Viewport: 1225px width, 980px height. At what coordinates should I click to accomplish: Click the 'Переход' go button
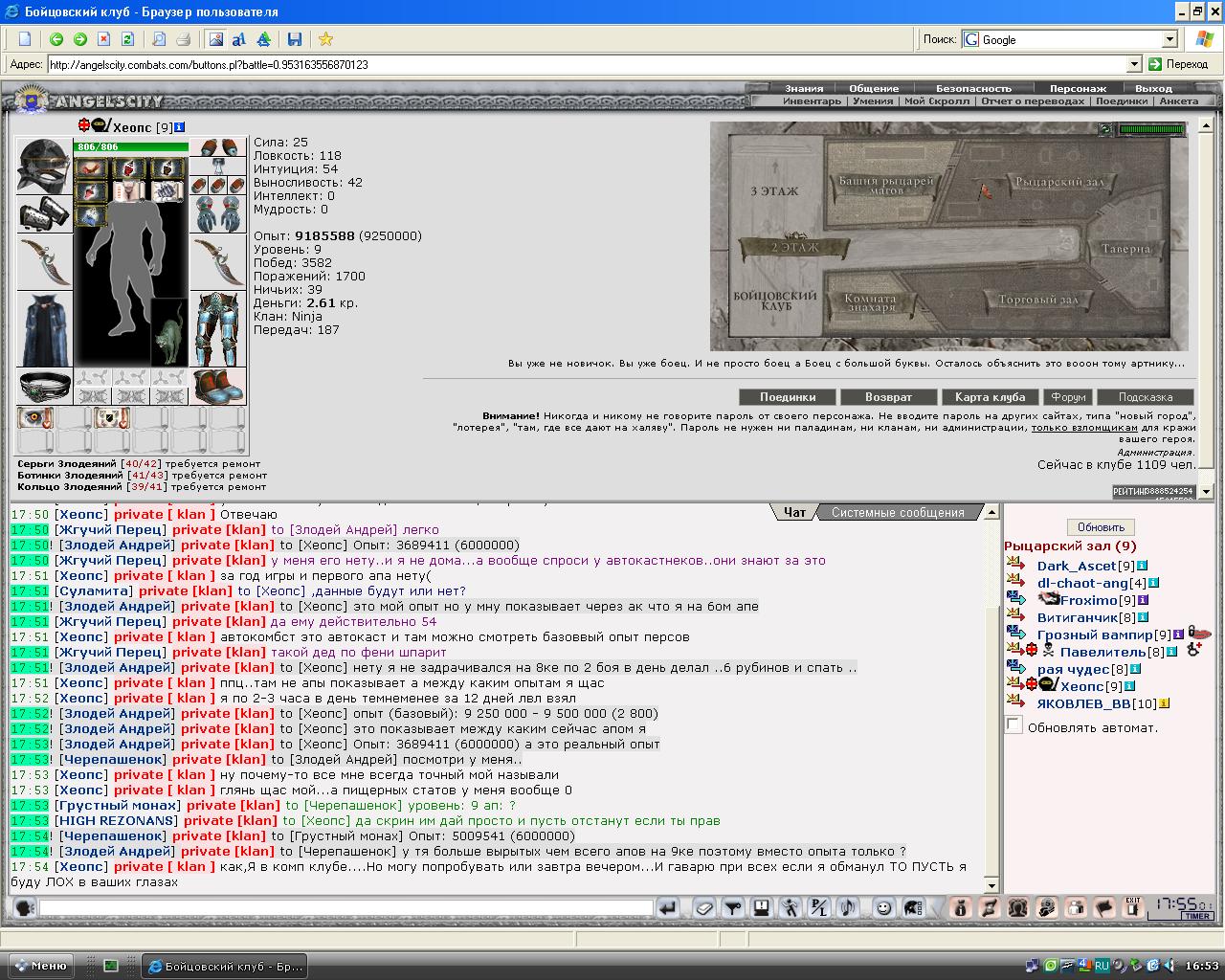(1179, 64)
